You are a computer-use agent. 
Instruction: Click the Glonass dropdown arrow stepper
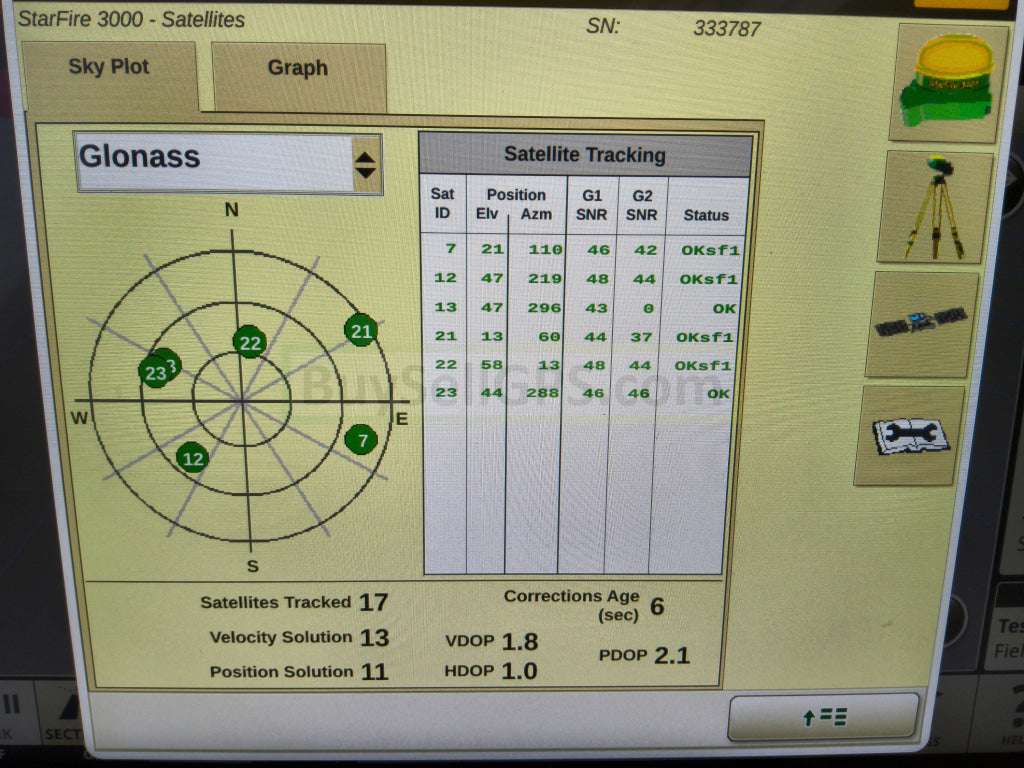[366, 165]
